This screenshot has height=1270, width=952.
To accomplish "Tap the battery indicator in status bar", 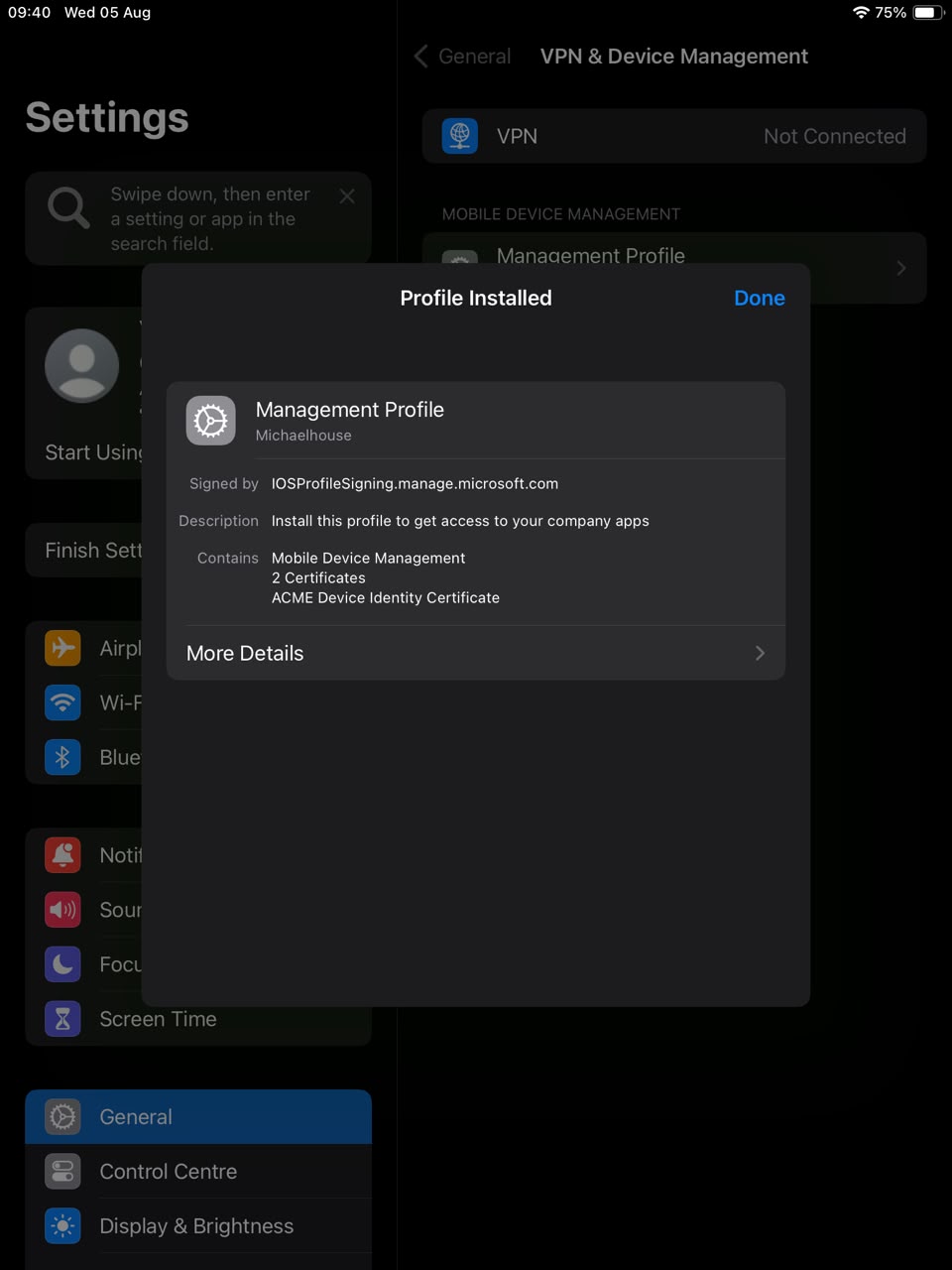I will (x=928, y=13).
